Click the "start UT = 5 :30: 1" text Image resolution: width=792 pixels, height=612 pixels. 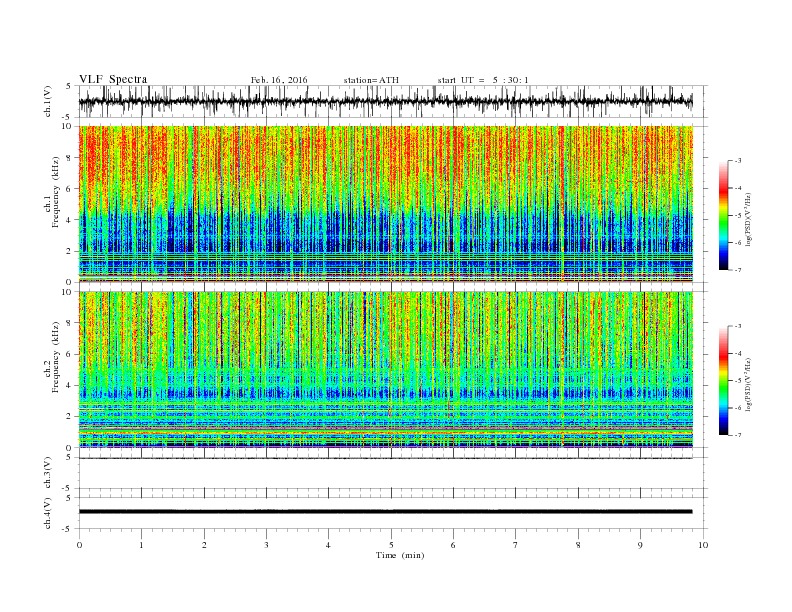(483, 80)
